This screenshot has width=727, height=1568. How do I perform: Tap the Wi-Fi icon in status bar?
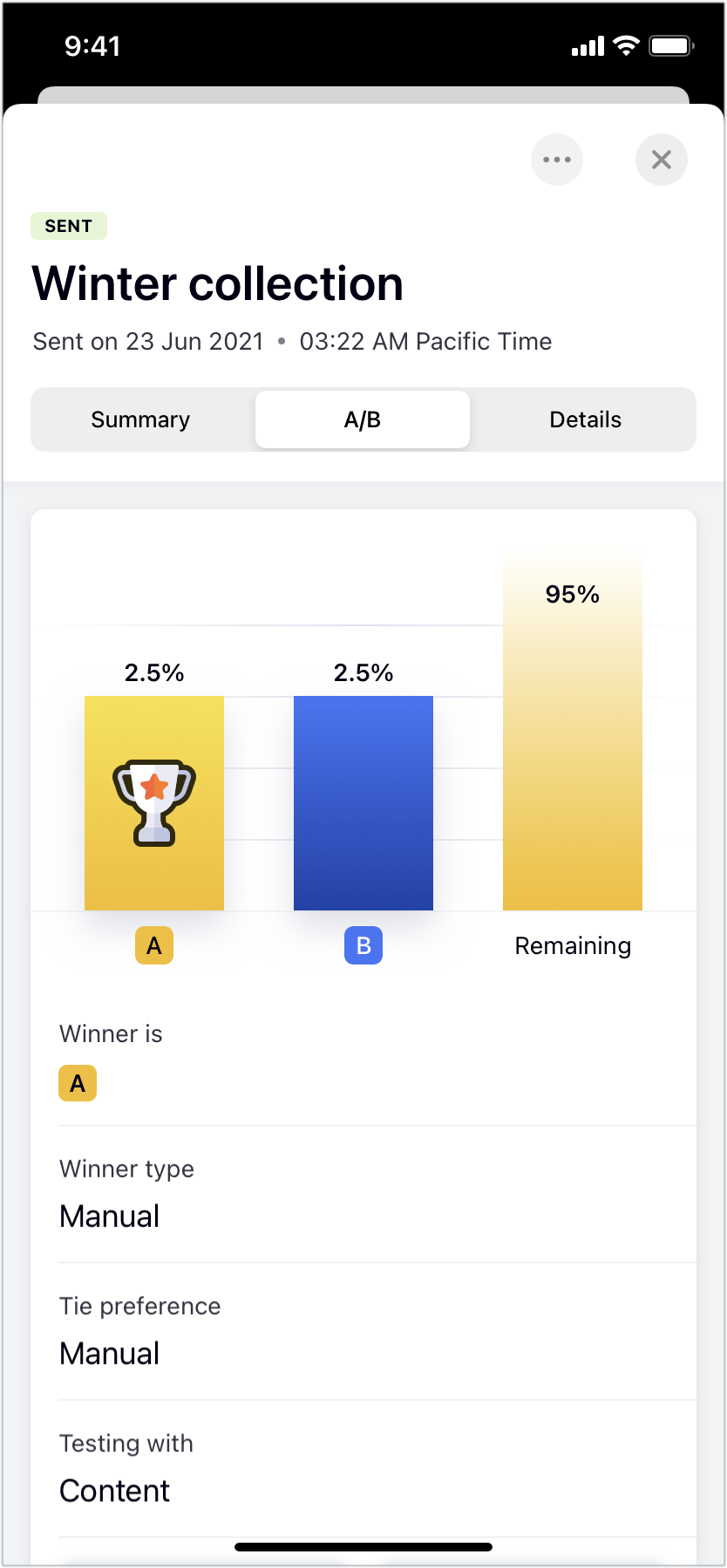click(x=626, y=45)
